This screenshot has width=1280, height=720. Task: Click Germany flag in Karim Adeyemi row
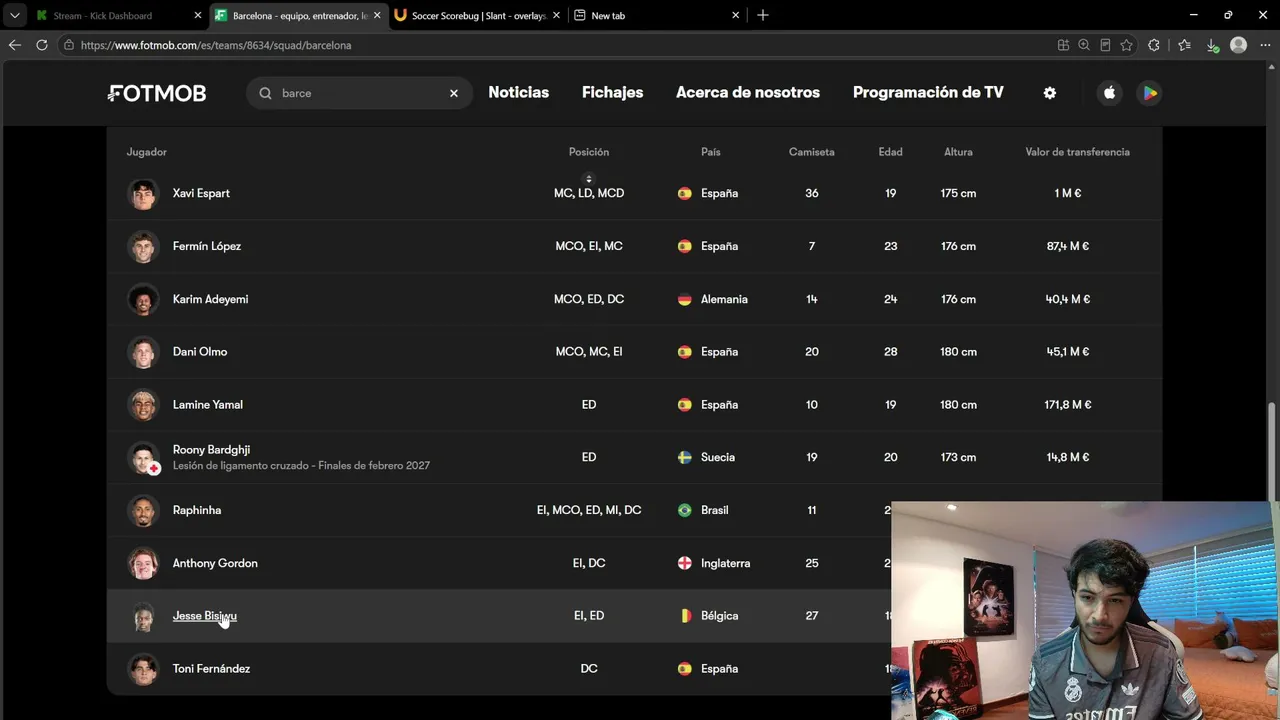(x=684, y=299)
